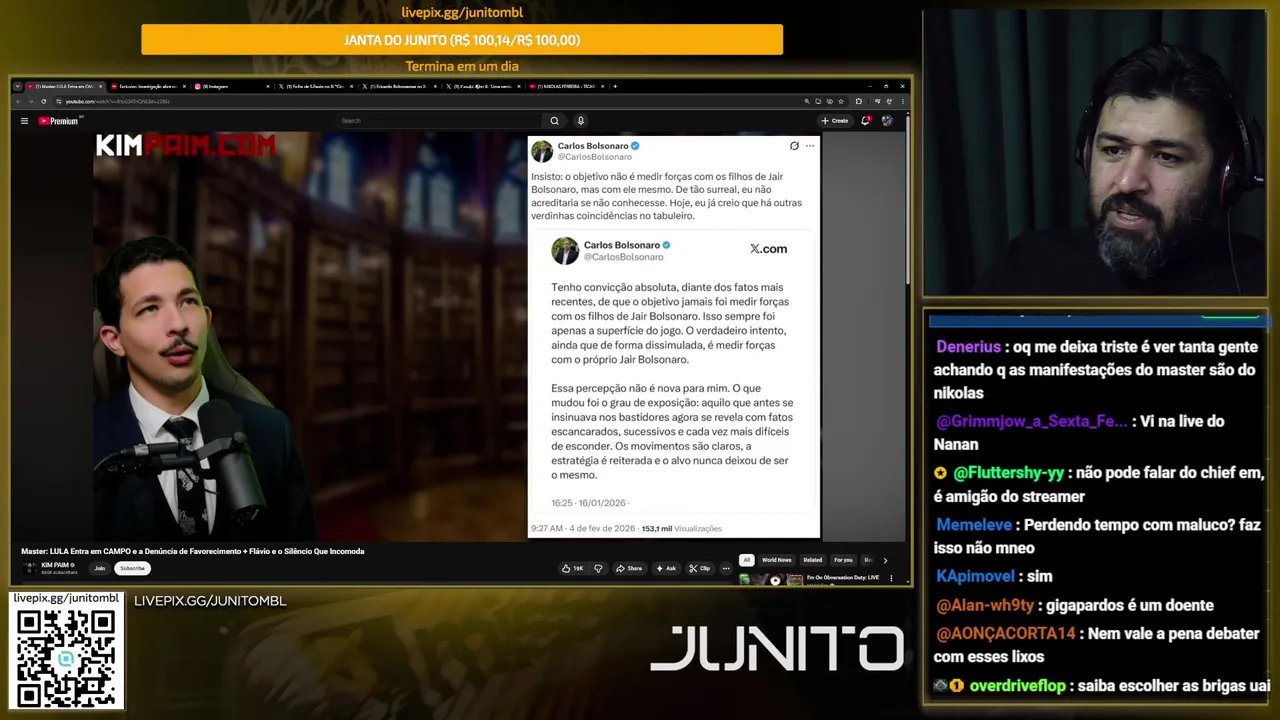1280x720 pixels.
Task: Select the For you filter chip
Action: tap(843, 560)
